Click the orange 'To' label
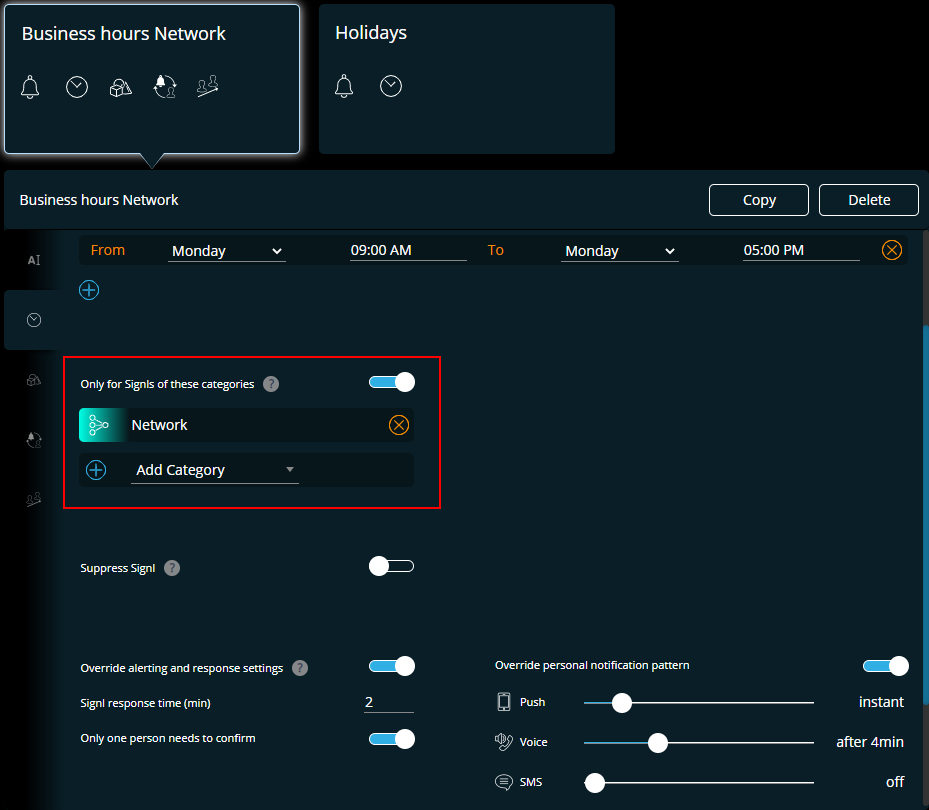Viewport: 929px width, 810px height. click(x=496, y=250)
